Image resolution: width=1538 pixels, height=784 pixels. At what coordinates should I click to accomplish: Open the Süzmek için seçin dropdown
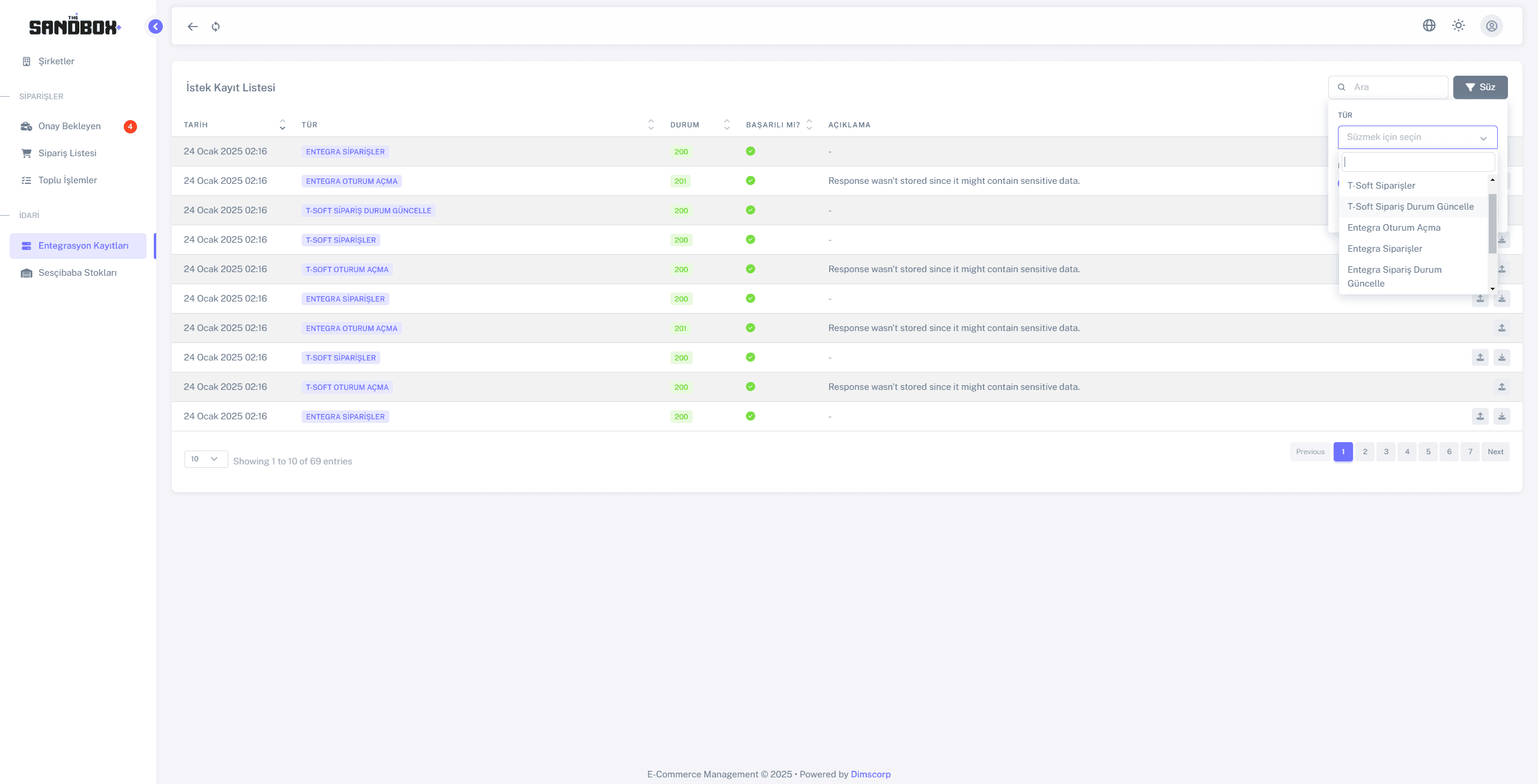[1417, 137]
